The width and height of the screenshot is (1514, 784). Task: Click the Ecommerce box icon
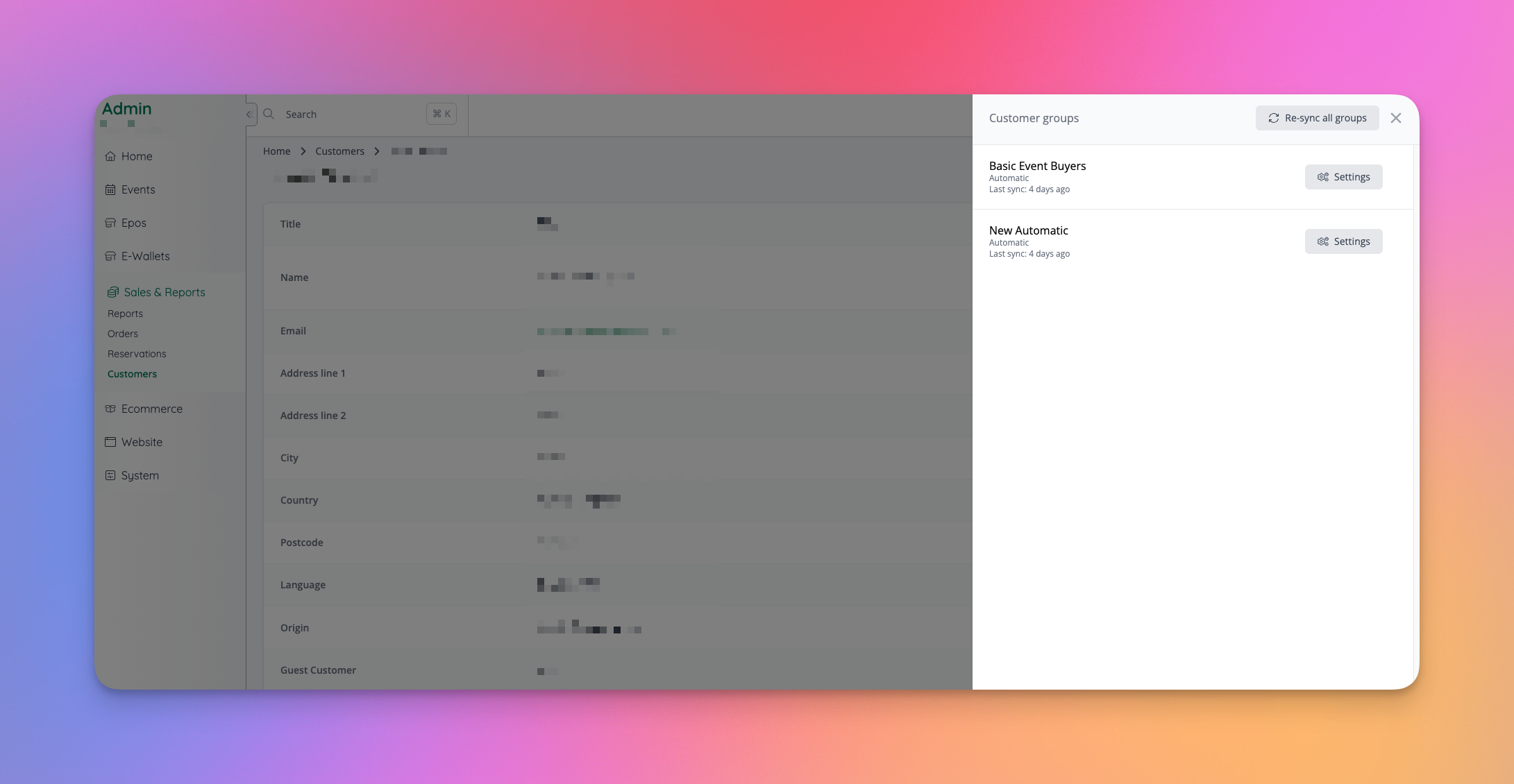pos(110,409)
